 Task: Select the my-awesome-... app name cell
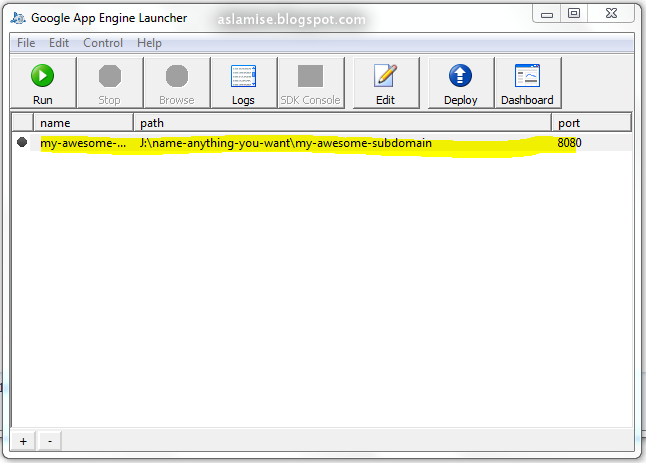(83, 143)
